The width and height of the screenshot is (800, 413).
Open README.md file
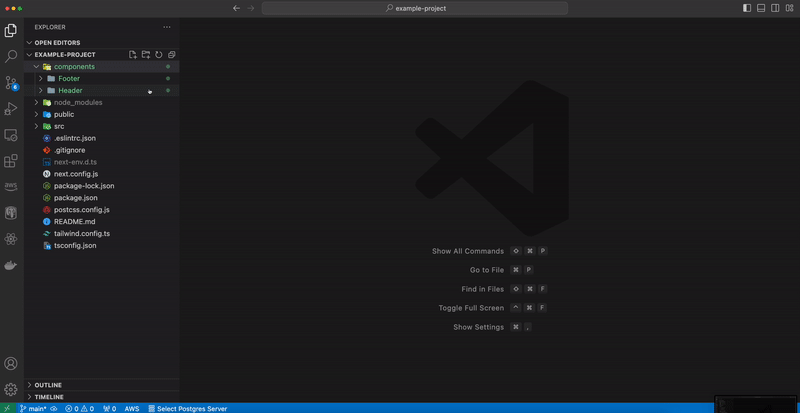(x=102, y=222)
